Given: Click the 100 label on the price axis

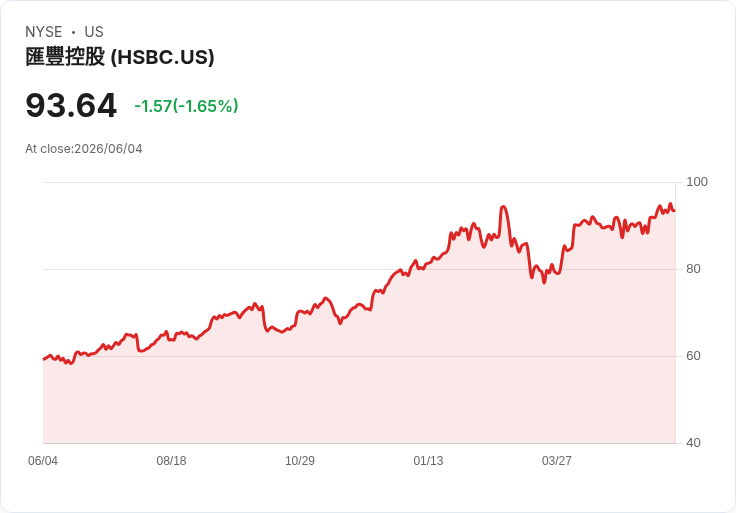Looking at the screenshot, I should coord(697,182).
